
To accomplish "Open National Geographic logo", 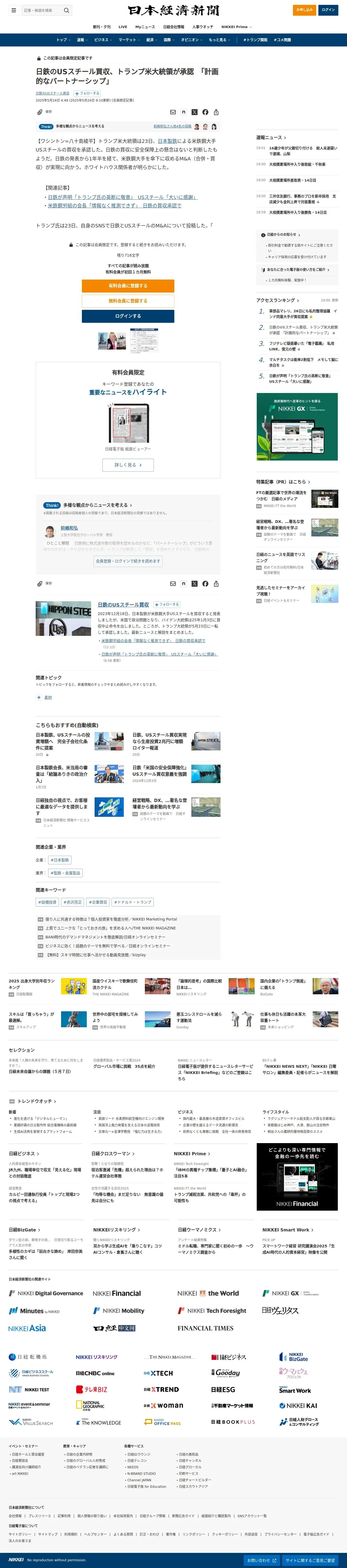I will (89, 1405).
